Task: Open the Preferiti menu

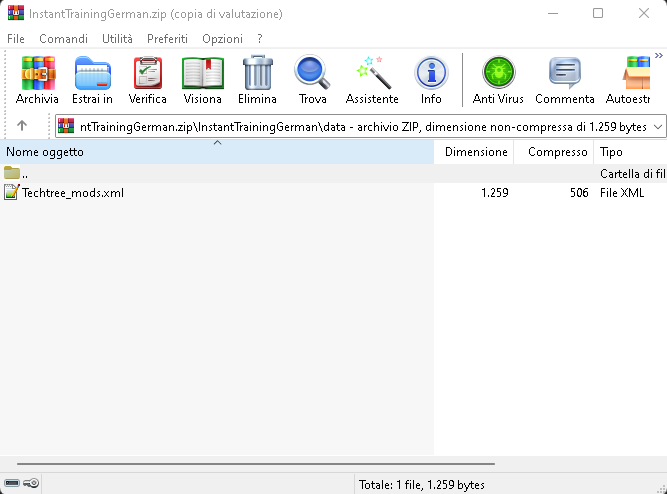Action: point(167,39)
